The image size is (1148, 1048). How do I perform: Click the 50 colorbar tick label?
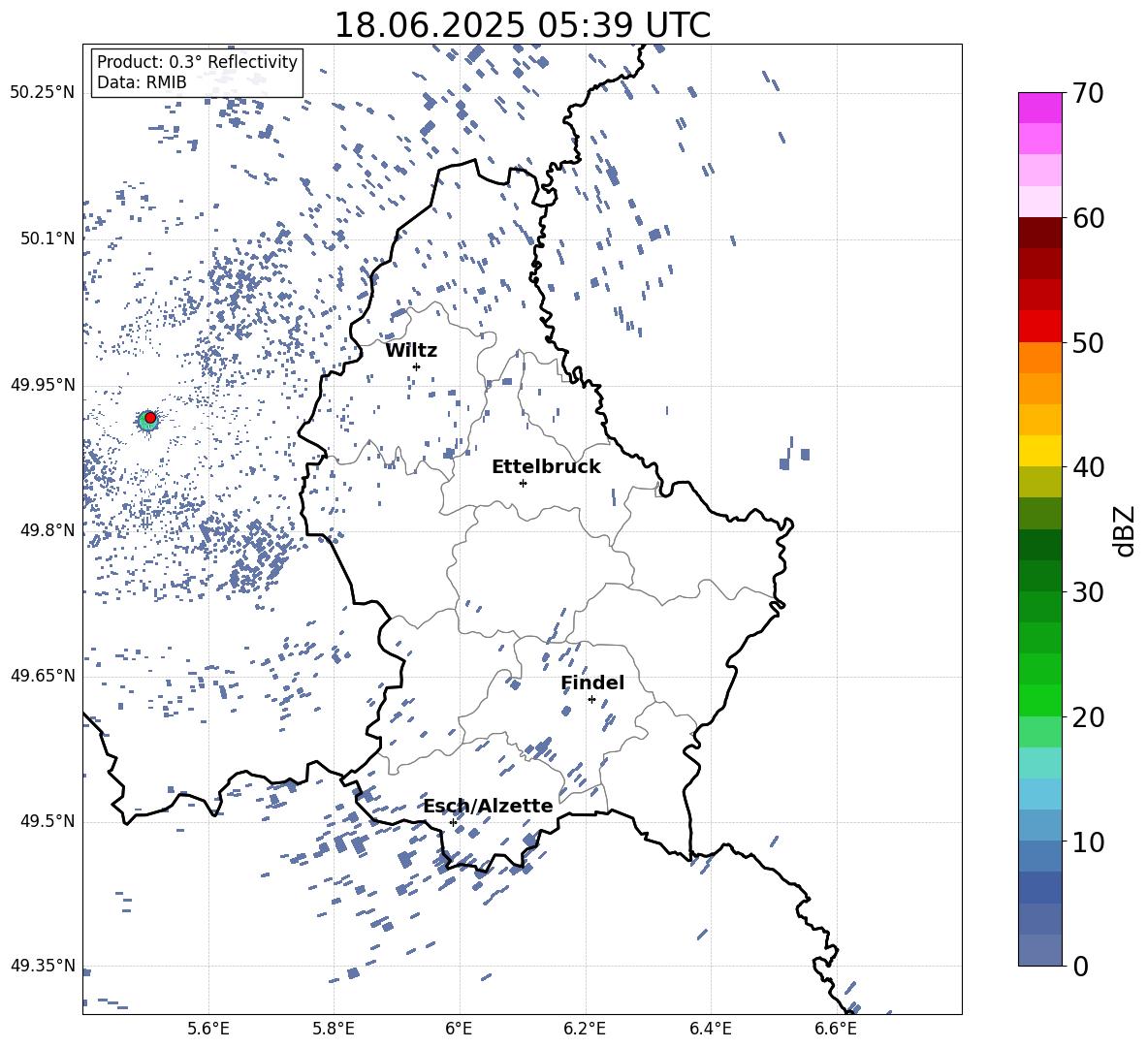click(x=1088, y=343)
